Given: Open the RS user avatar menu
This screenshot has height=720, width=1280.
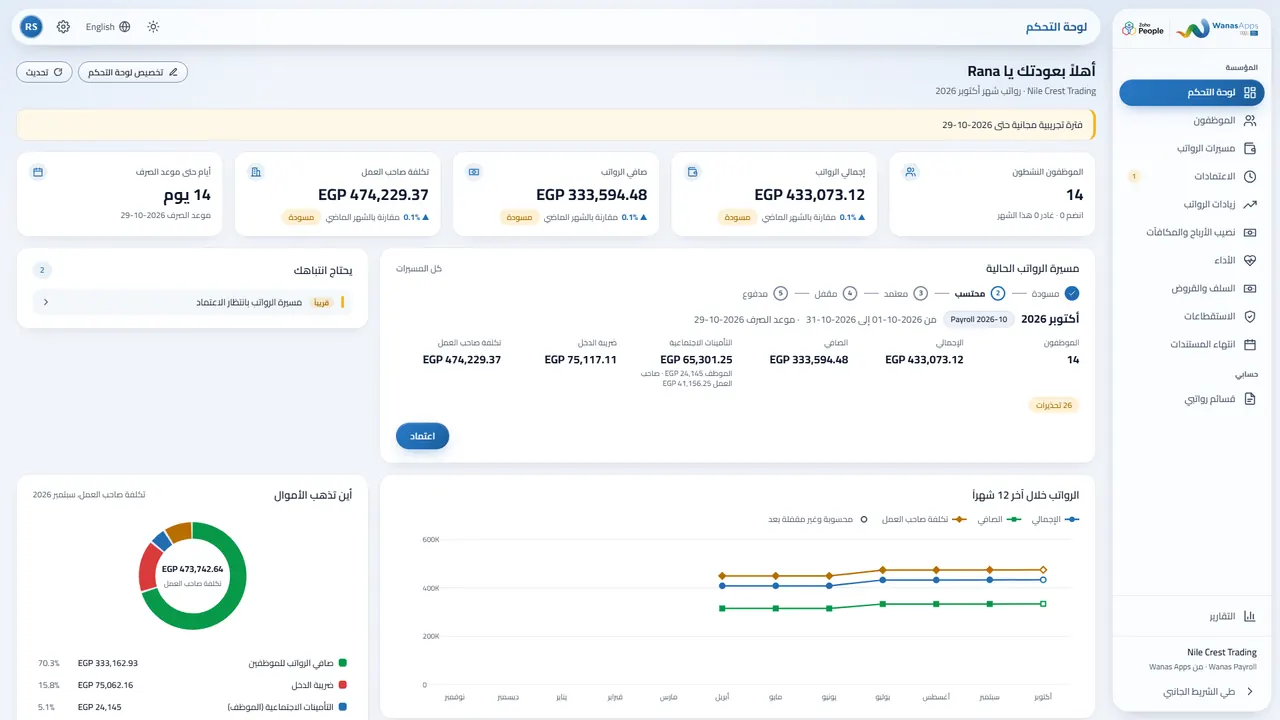Looking at the screenshot, I should tap(31, 27).
